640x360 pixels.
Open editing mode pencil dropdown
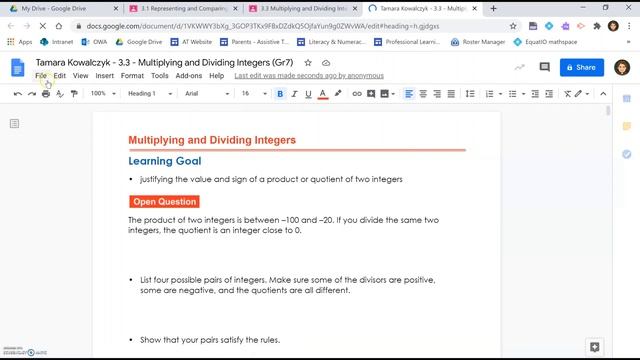[582, 94]
